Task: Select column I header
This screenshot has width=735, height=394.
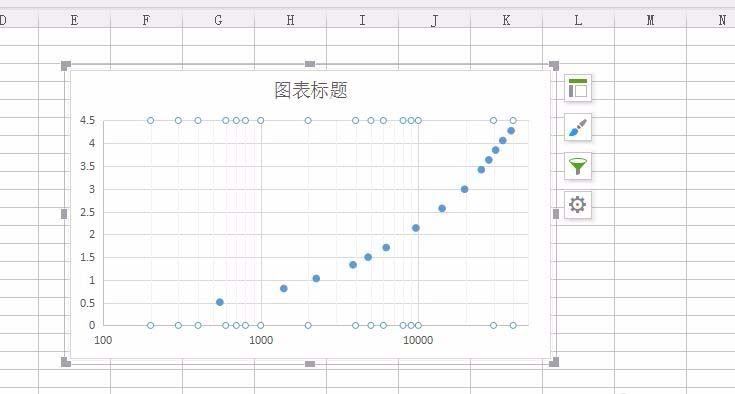Action: click(362, 20)
